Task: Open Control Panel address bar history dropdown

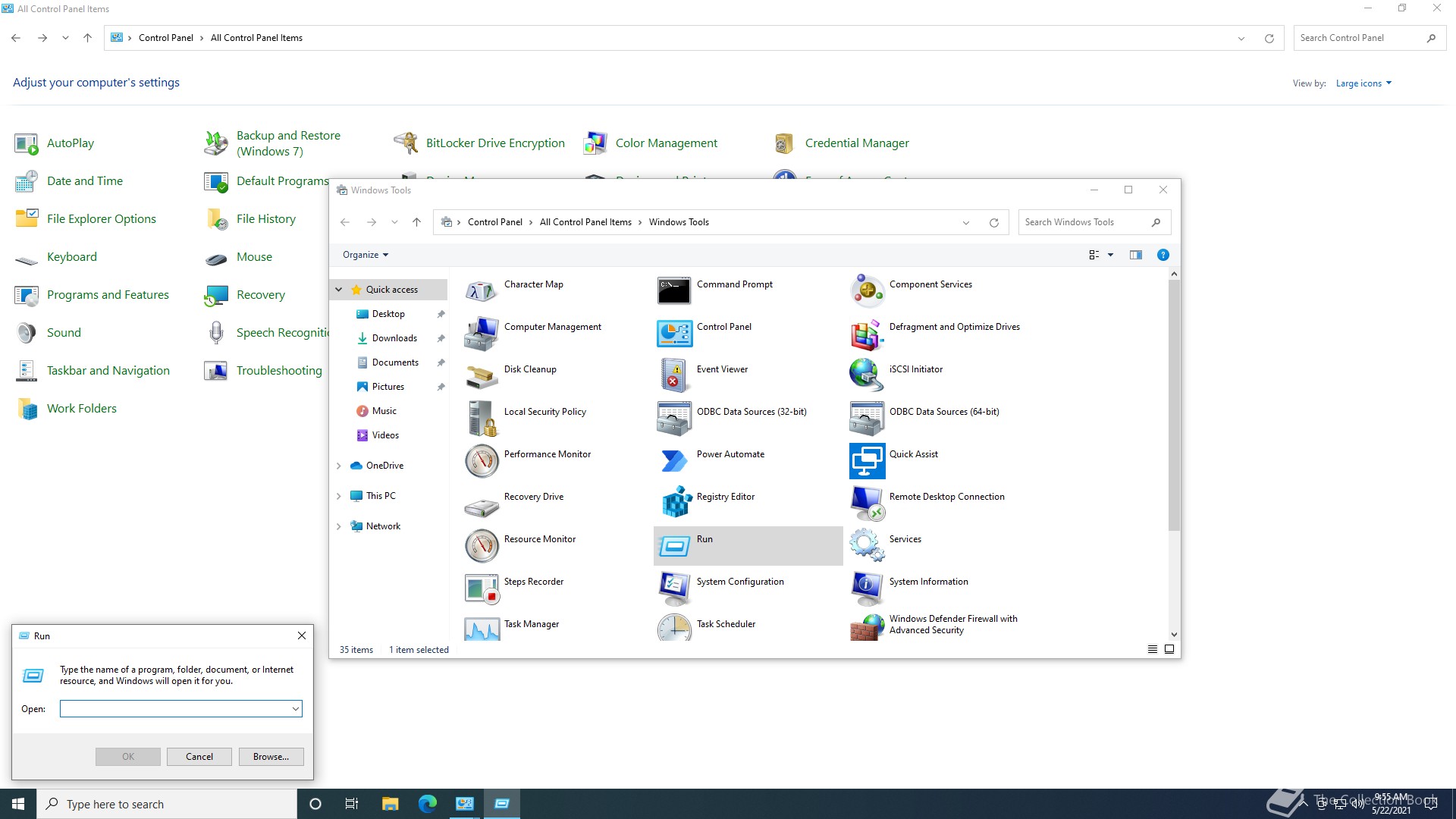Action: [1241, 38]
